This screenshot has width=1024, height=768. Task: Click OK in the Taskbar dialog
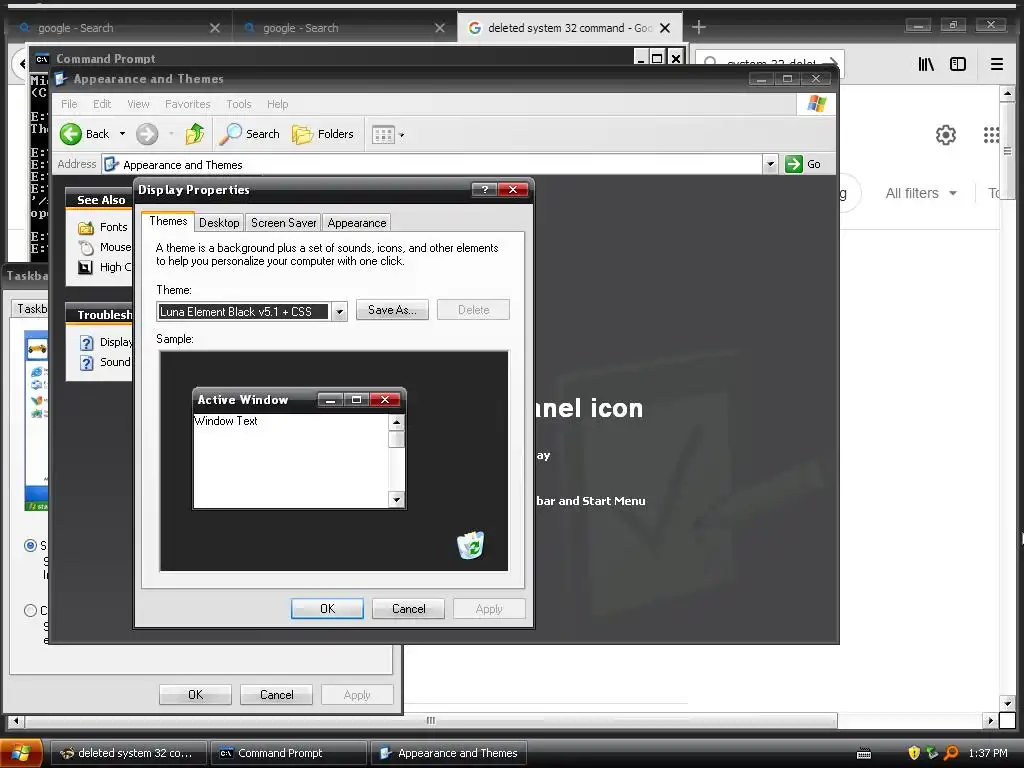195,694
